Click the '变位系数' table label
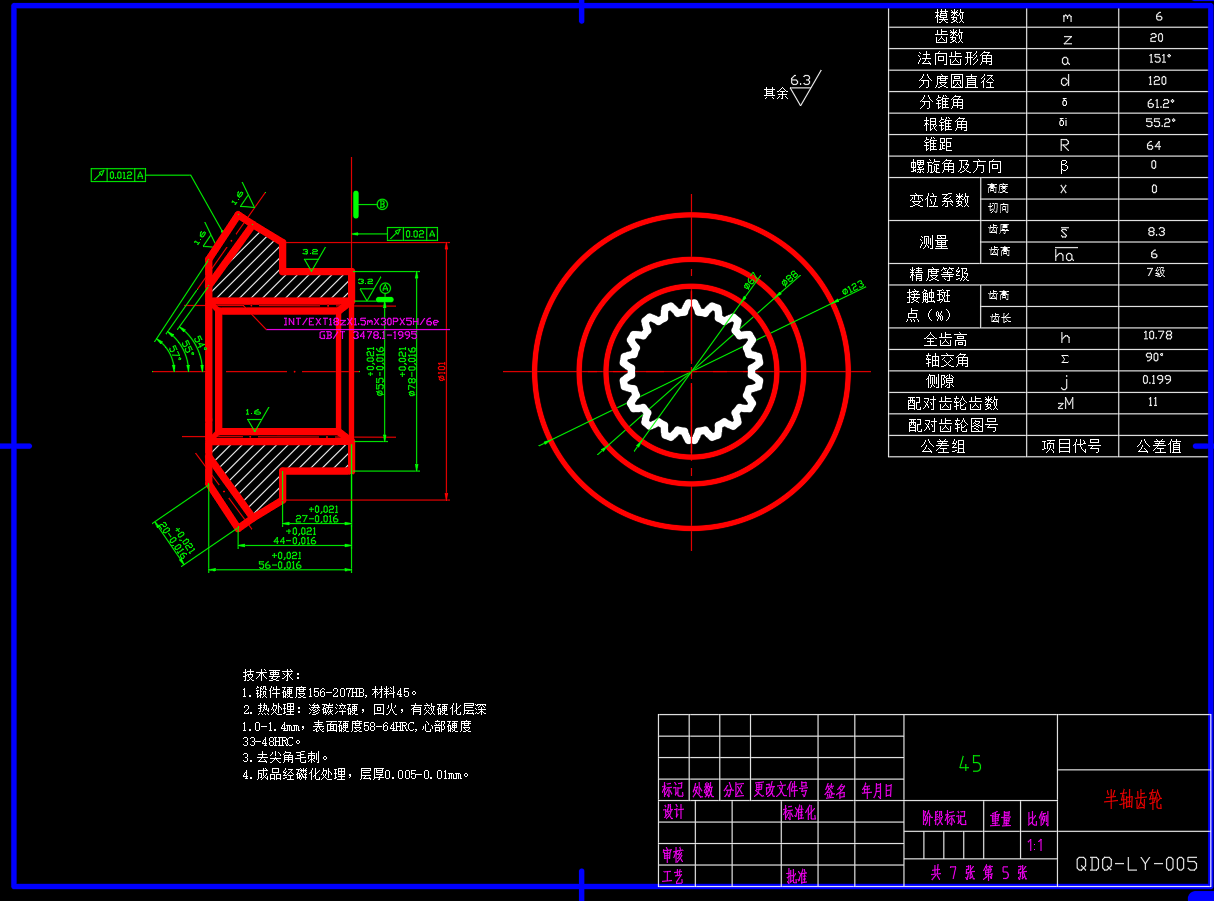Viewport: 1214px width, 901px height. [939, 200]
